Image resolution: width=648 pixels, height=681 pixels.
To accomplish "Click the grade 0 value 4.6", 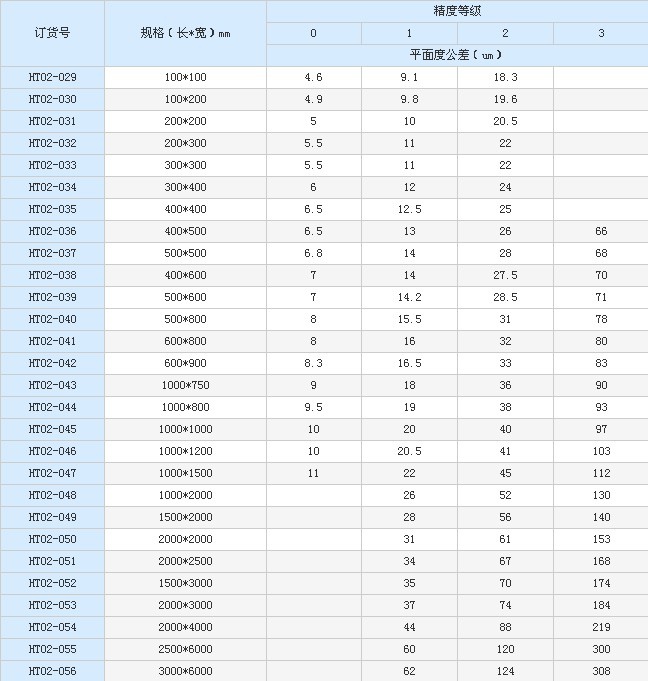I will (x=313, y=77).
